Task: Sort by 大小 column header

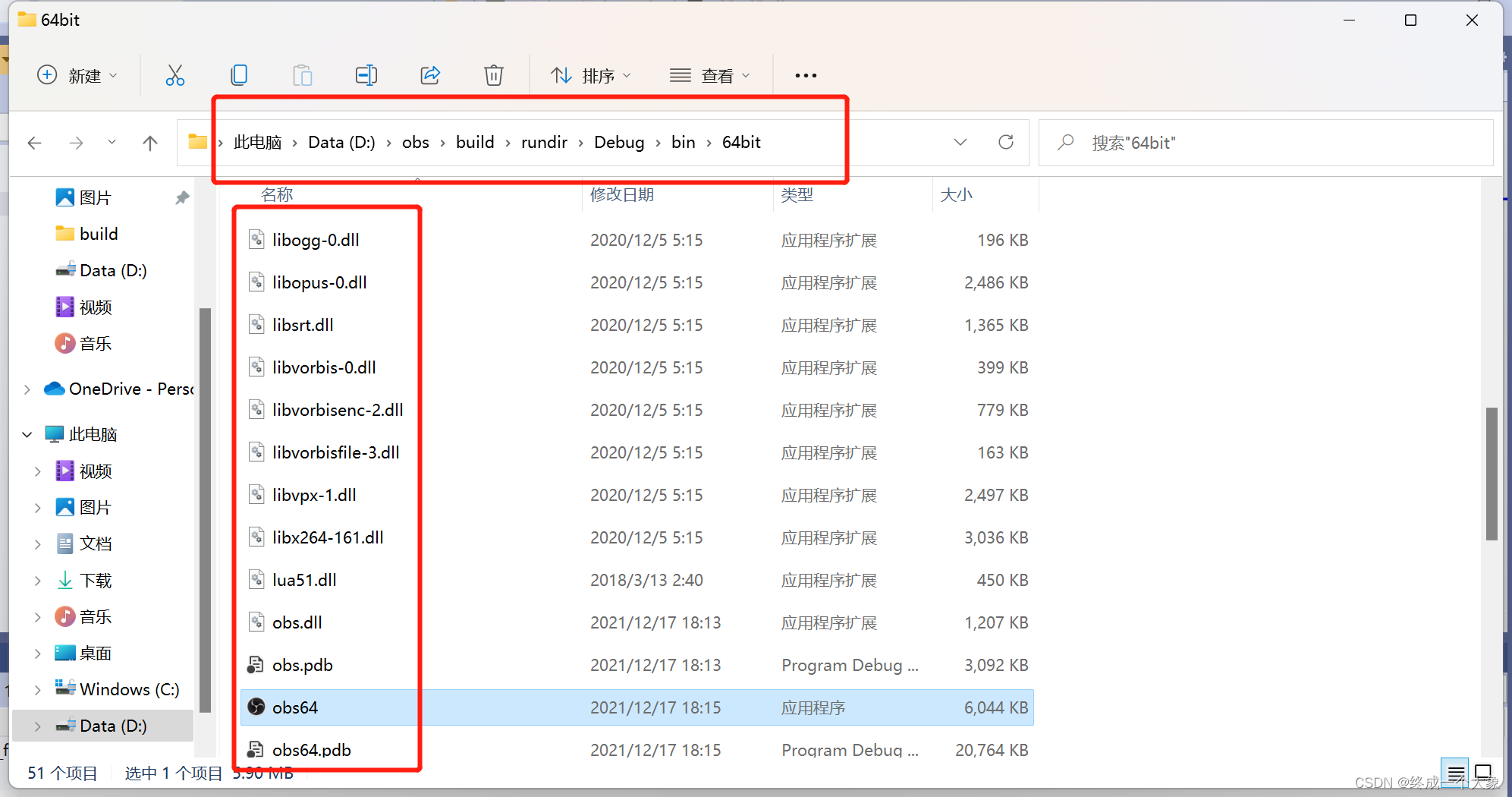Action: pos(957,194)
